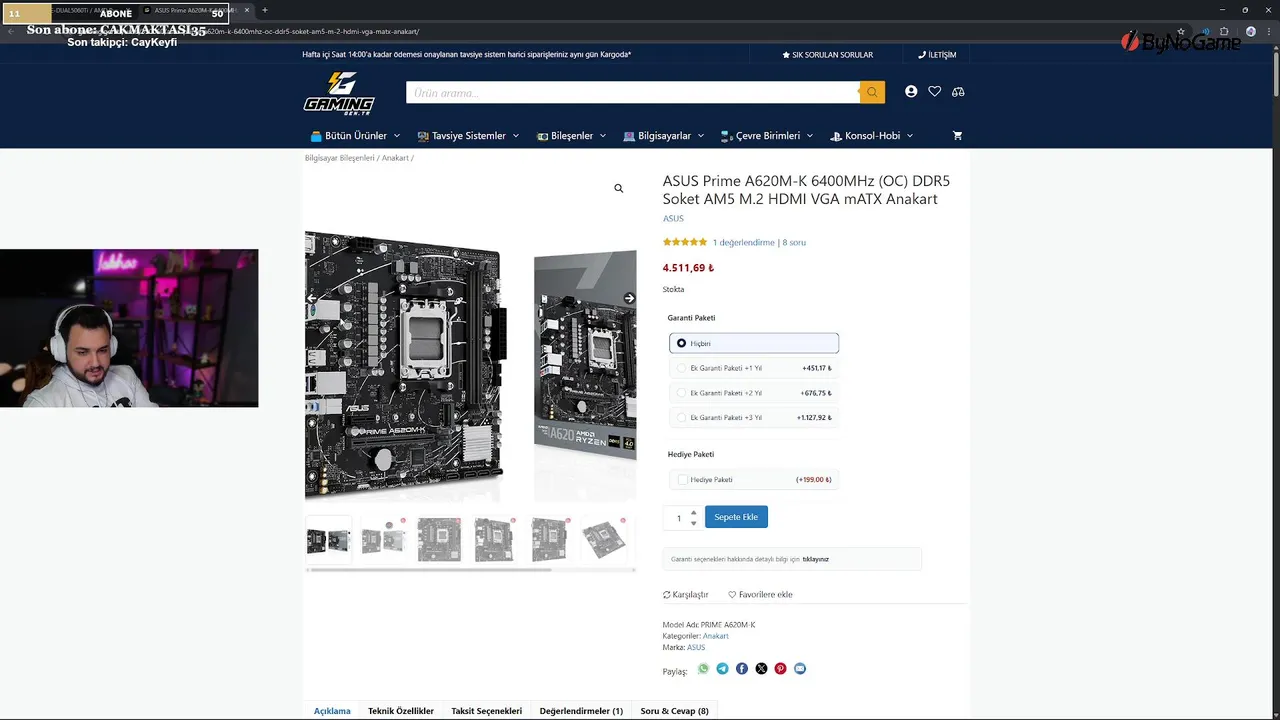This screenshot has width=1280, height=720.
Task: Open the shopping cart icon in navigation
Action: (957, 135)
